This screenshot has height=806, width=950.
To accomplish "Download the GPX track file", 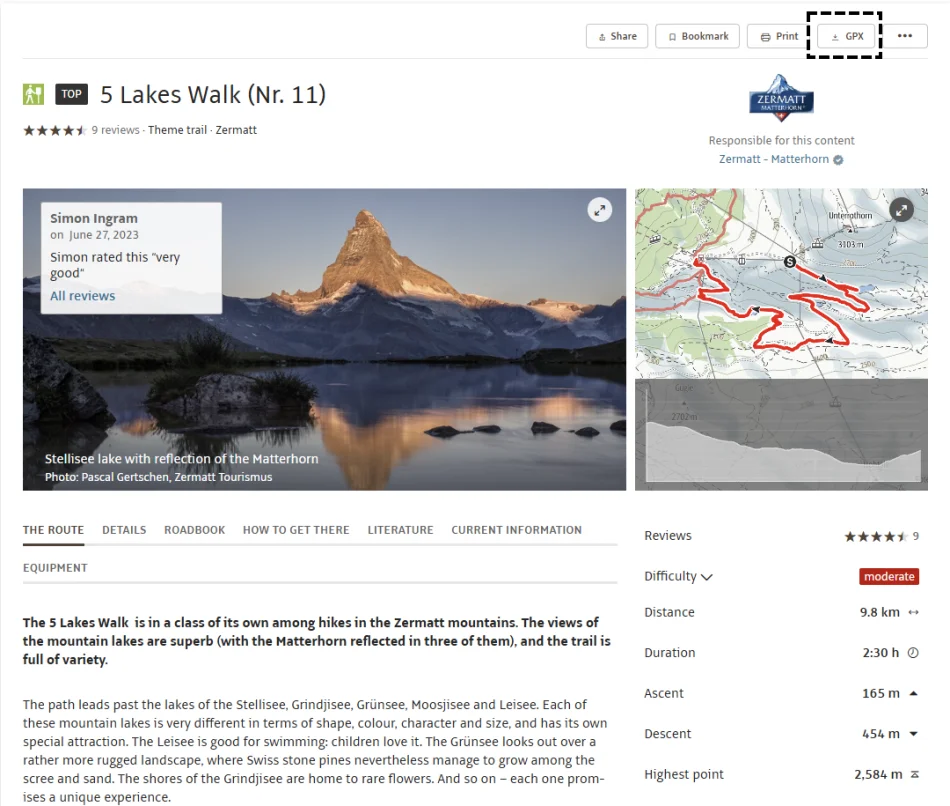I will coord(846,36).
